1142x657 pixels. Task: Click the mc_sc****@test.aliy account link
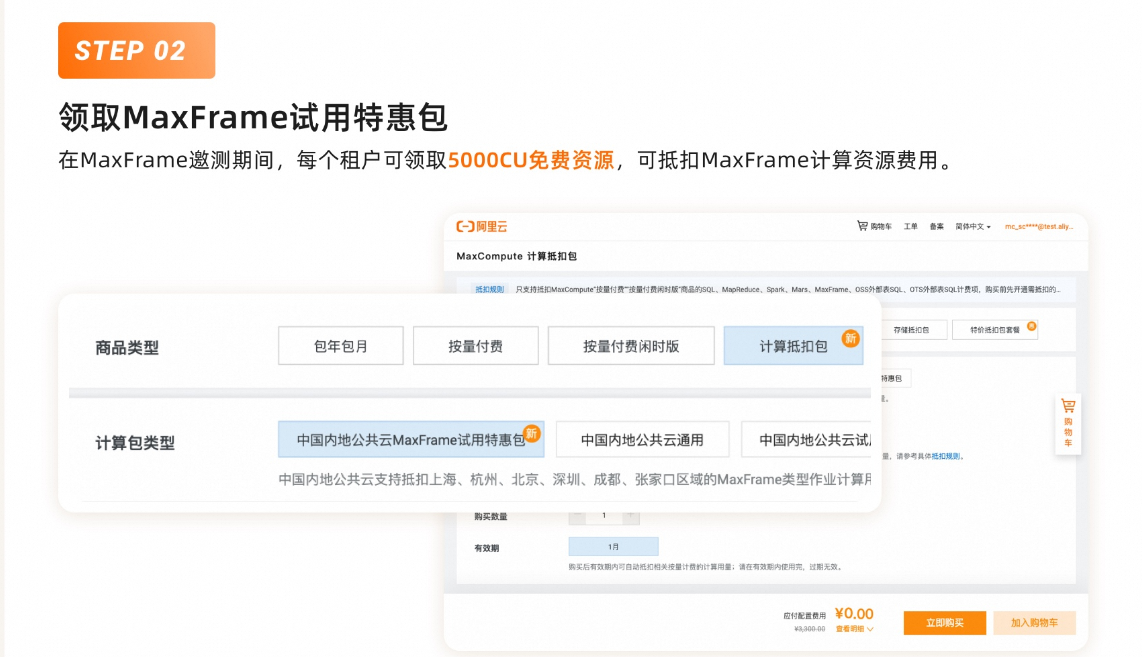[1038, 227]
